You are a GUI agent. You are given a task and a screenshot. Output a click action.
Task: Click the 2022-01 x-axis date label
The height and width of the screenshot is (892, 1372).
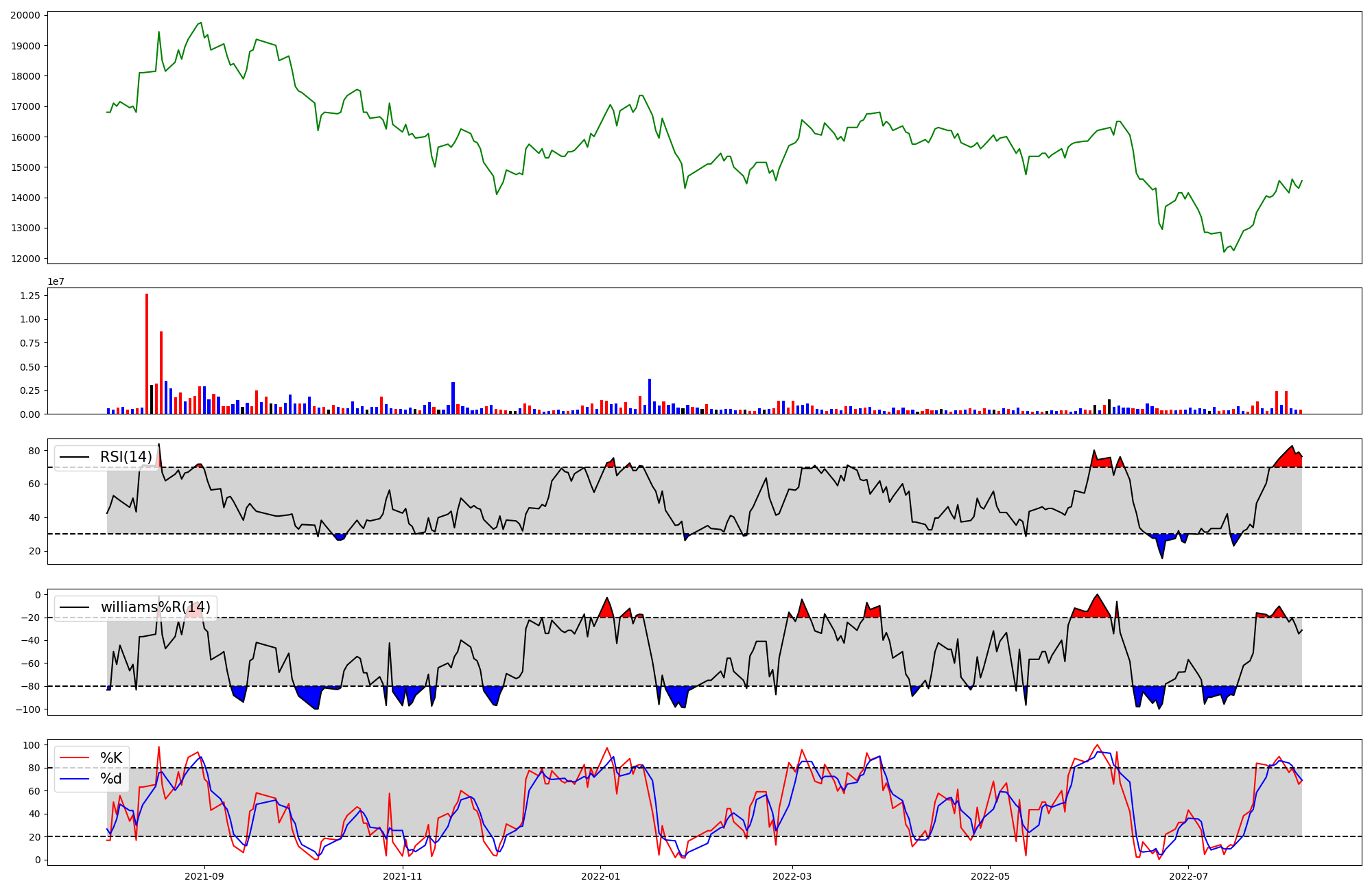[601, 876]
